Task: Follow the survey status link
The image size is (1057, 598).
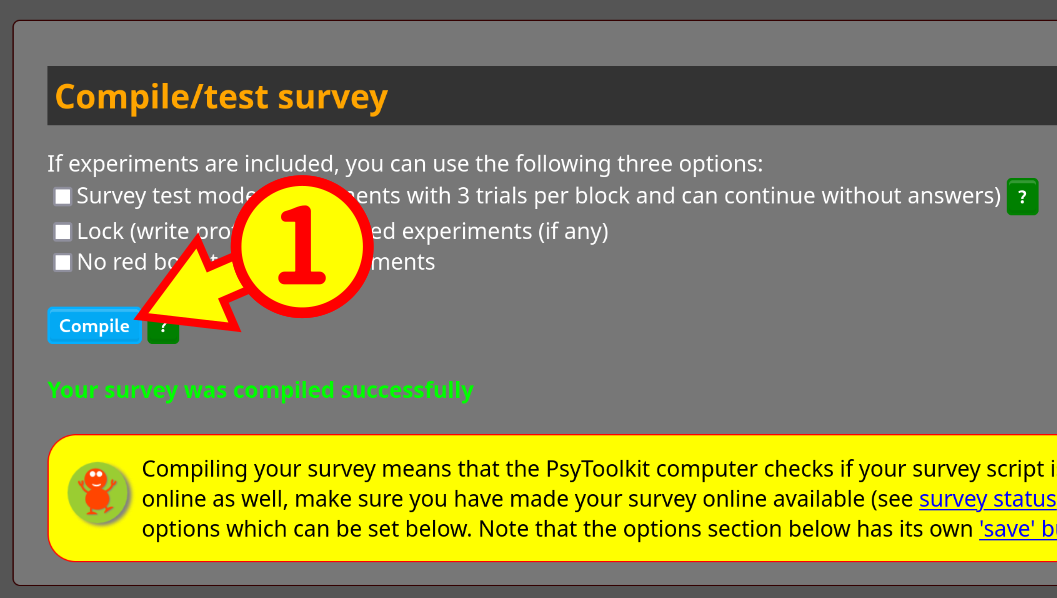Action: (988, 499)
